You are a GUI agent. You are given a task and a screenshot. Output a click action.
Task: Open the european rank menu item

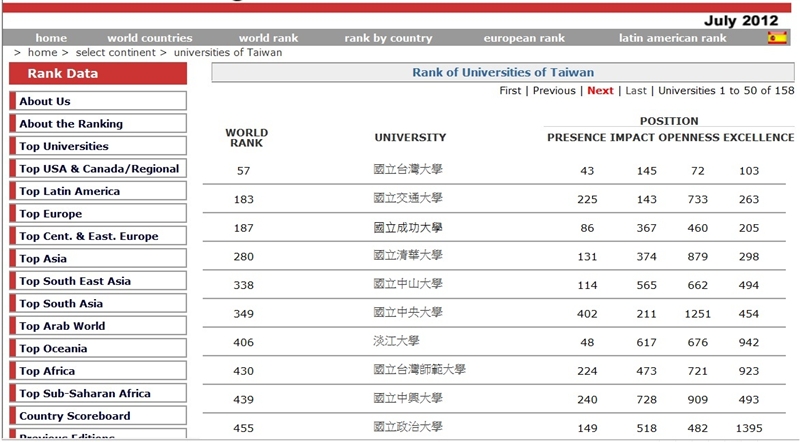pyautogui.click(x=524, y=38)
